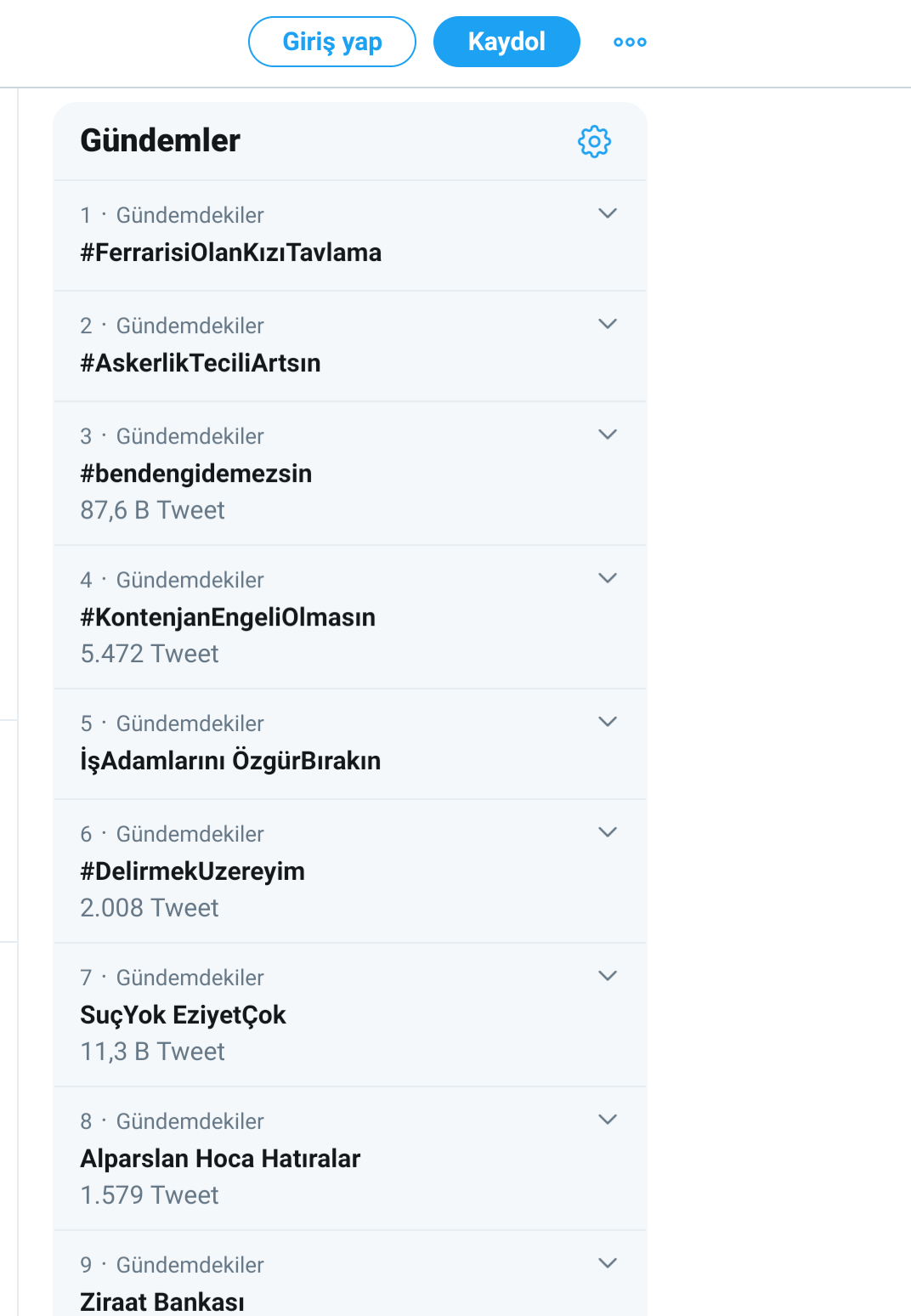Select the #bendengidemezsin trend
Viewport: 911px width, 1316px height.
196,474
